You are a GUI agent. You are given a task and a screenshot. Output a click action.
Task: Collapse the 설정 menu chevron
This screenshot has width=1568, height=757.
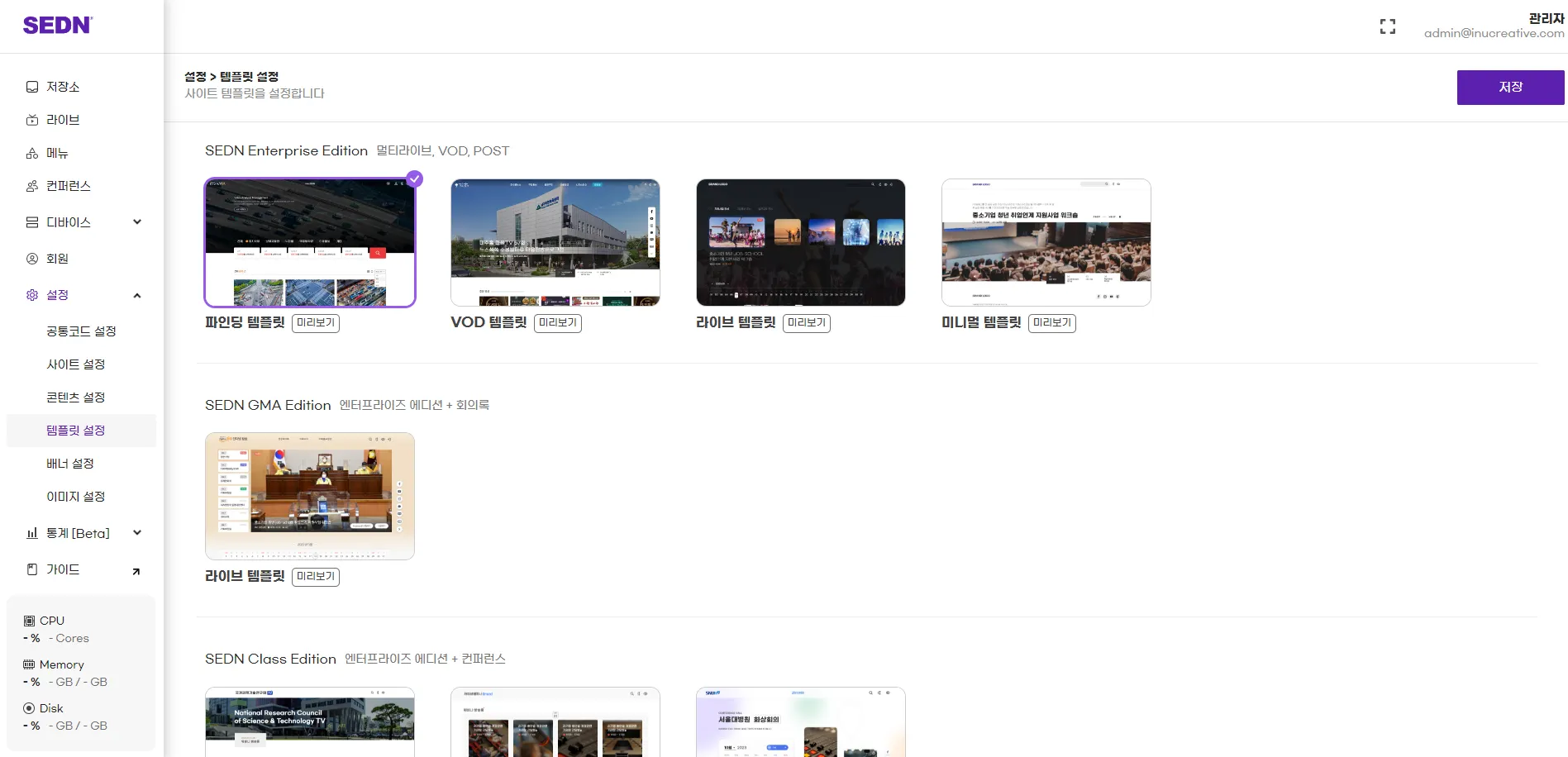click(137, 295)
